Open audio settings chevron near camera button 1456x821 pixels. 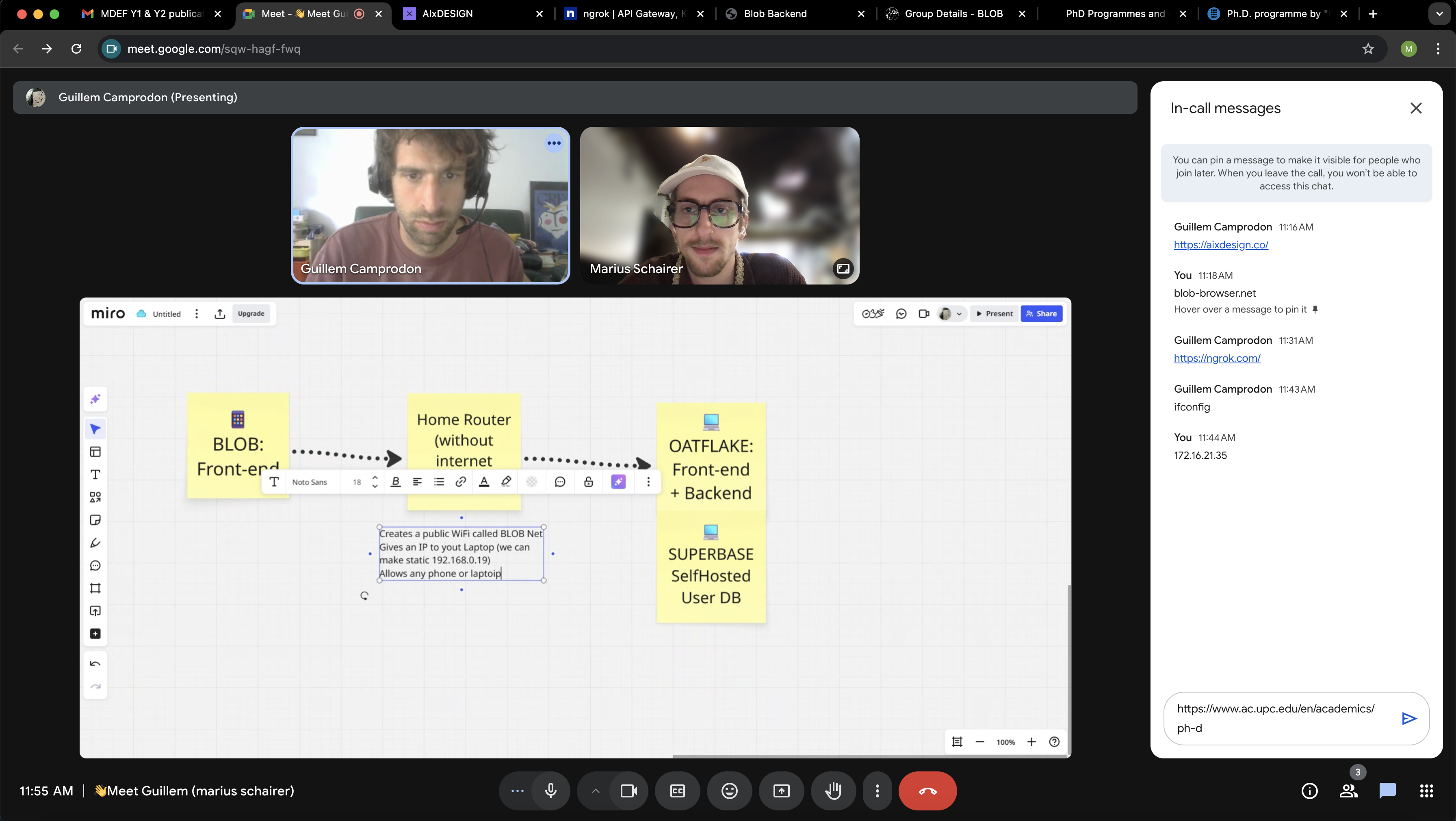(x=595, y=791)
